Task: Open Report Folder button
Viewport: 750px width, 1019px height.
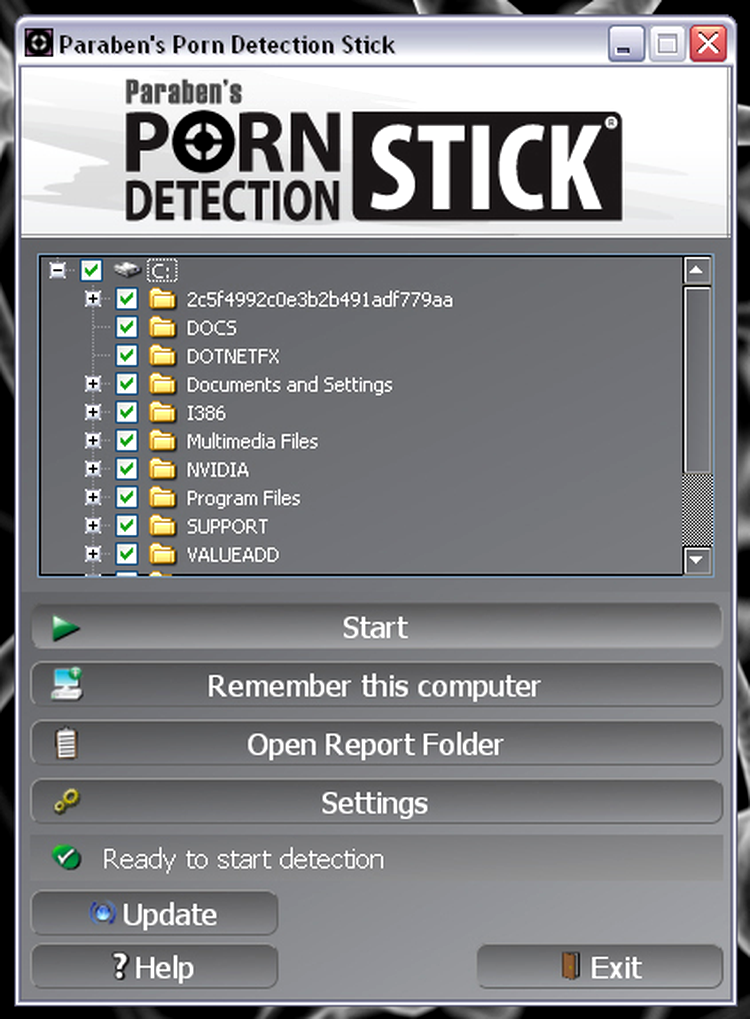Action: (376, 743)
